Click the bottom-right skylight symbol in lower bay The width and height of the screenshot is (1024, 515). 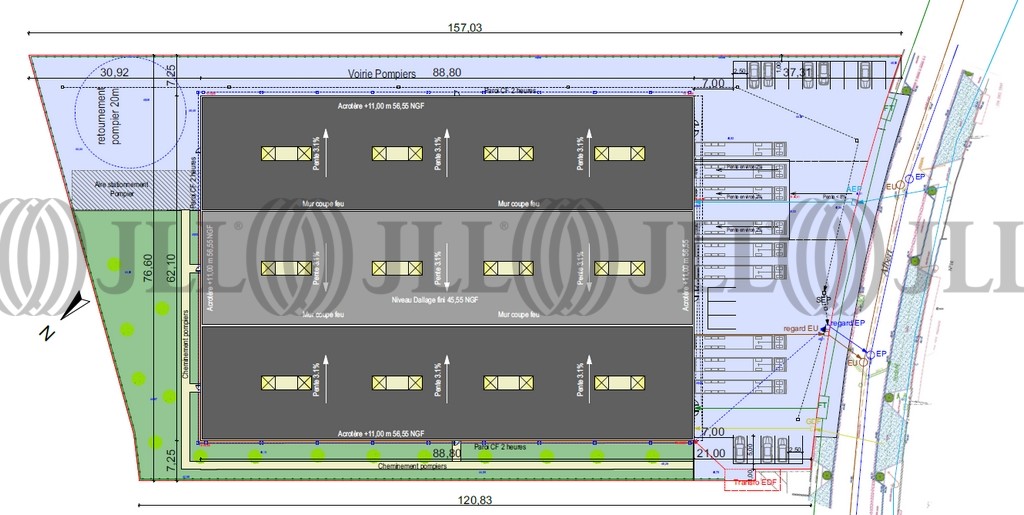pyautogui.click(x=619, y=382)
